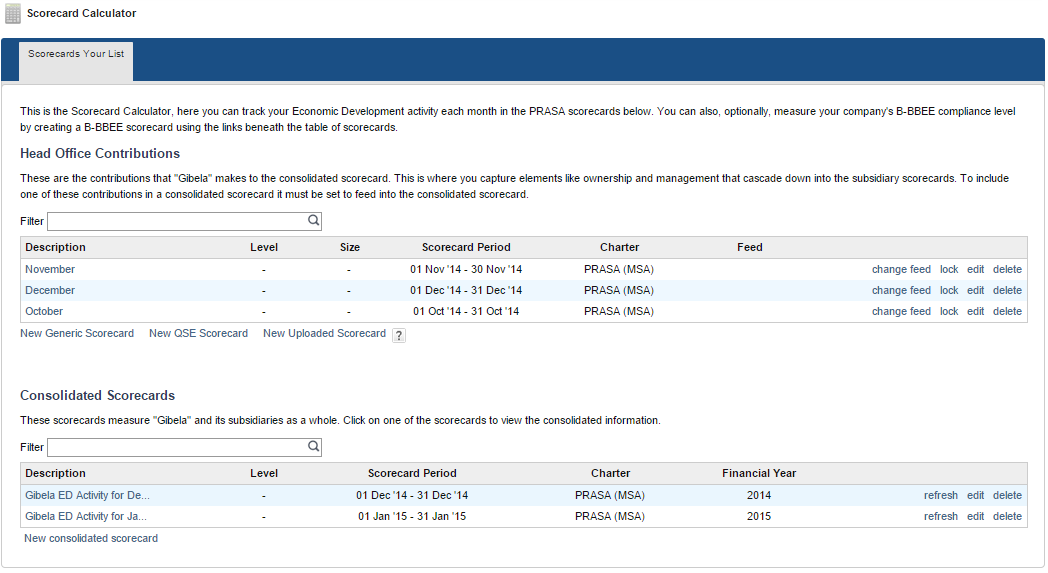Edit the December head office scorecard
Viewport: 1048px width, 573px height.
(x=976, y=290)
